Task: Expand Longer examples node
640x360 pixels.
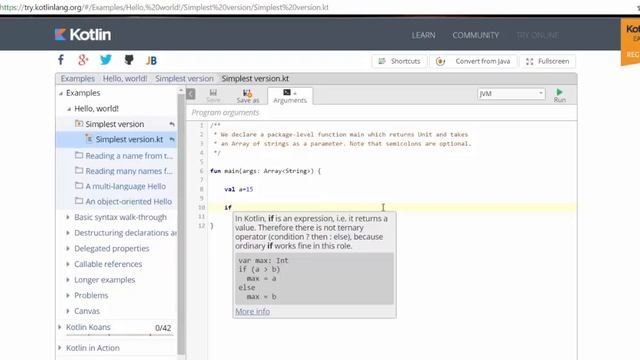Action: click(x=68, y=280)
